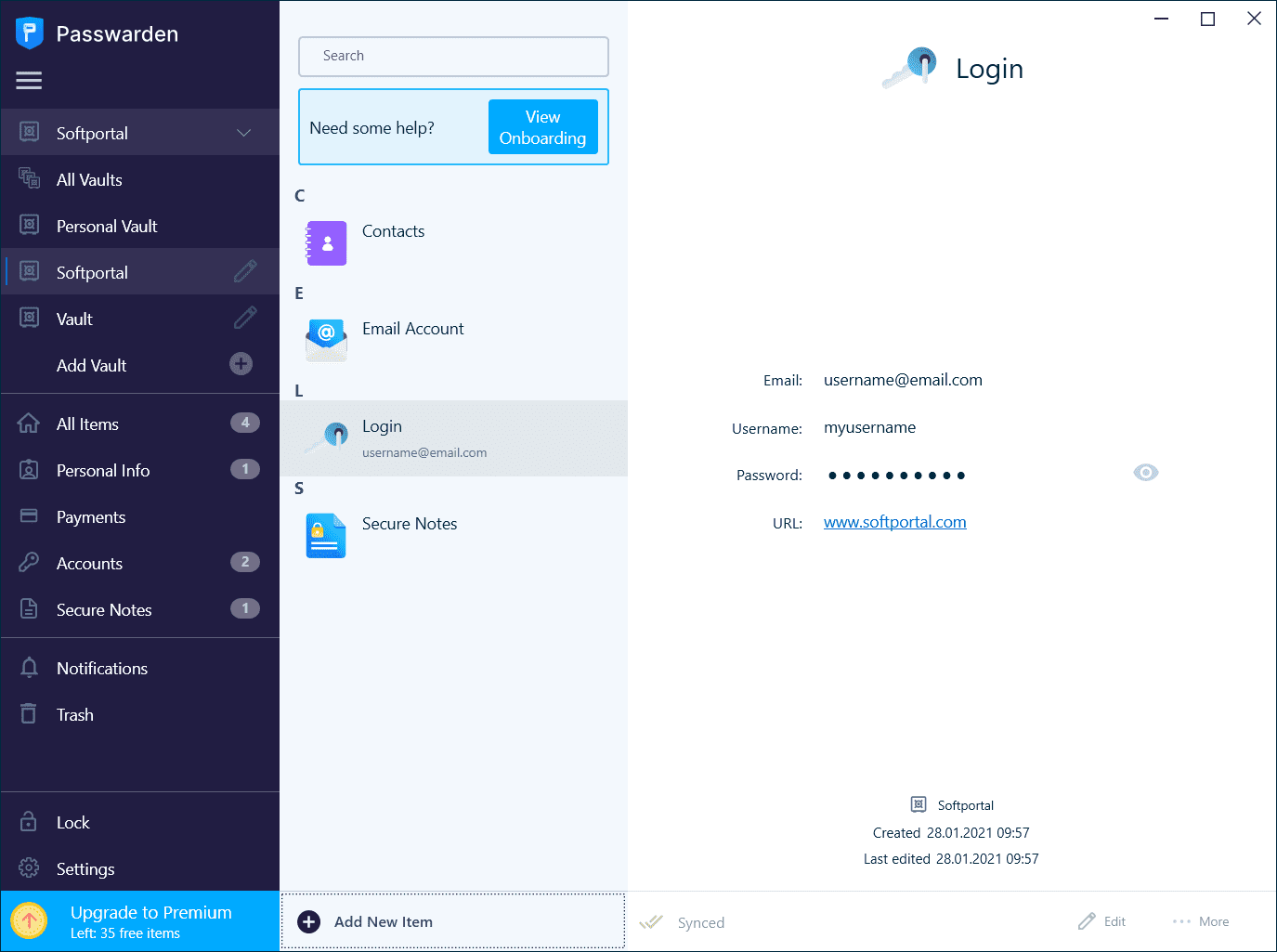Click the Passwarden shield logo

30,33
